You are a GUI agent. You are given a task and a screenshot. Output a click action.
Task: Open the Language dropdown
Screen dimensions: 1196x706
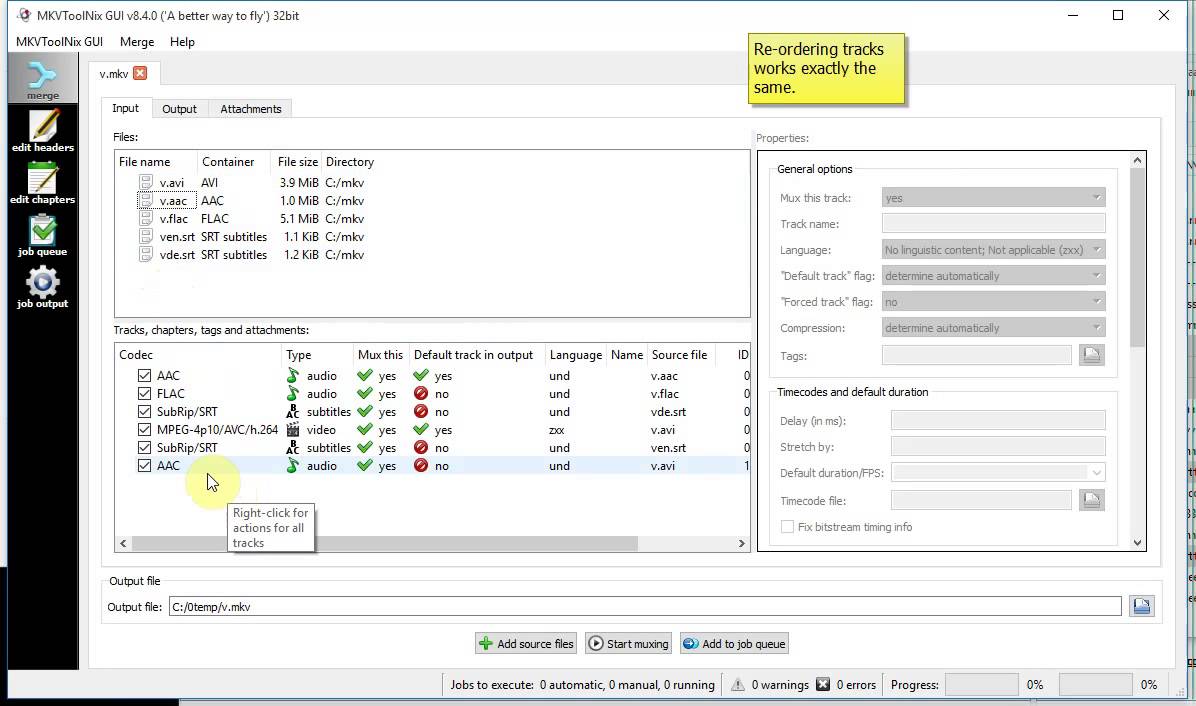click(x=993, y=249)
